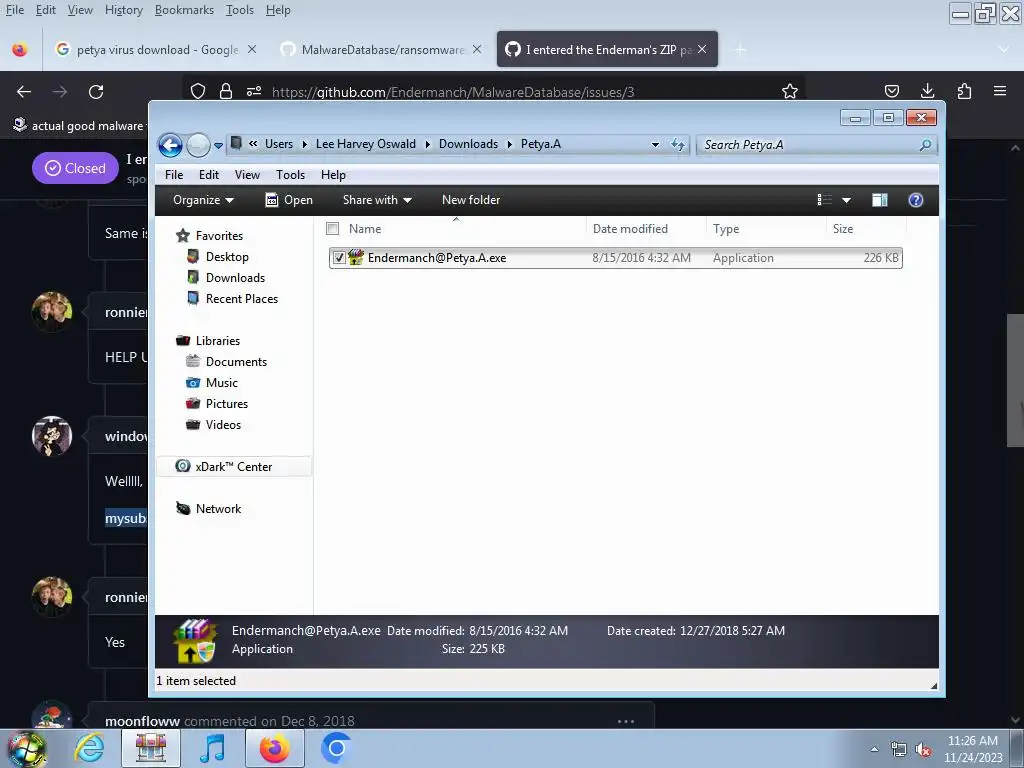Click the blue Help question mark icon
This screenshot has height=768, width=1024.
(916, 200)
